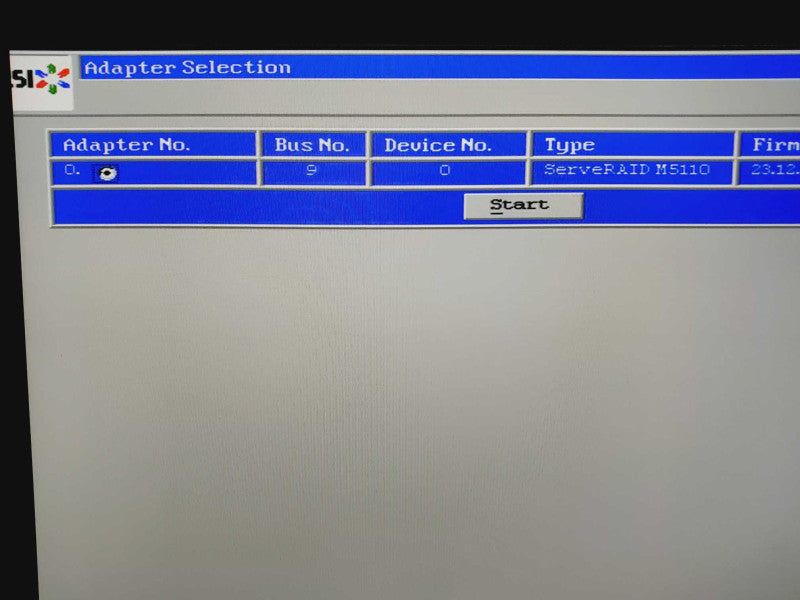The width and height of the screenshot is (800, 600).
Task: Click the device number value '0'
Action: point(445,170)
